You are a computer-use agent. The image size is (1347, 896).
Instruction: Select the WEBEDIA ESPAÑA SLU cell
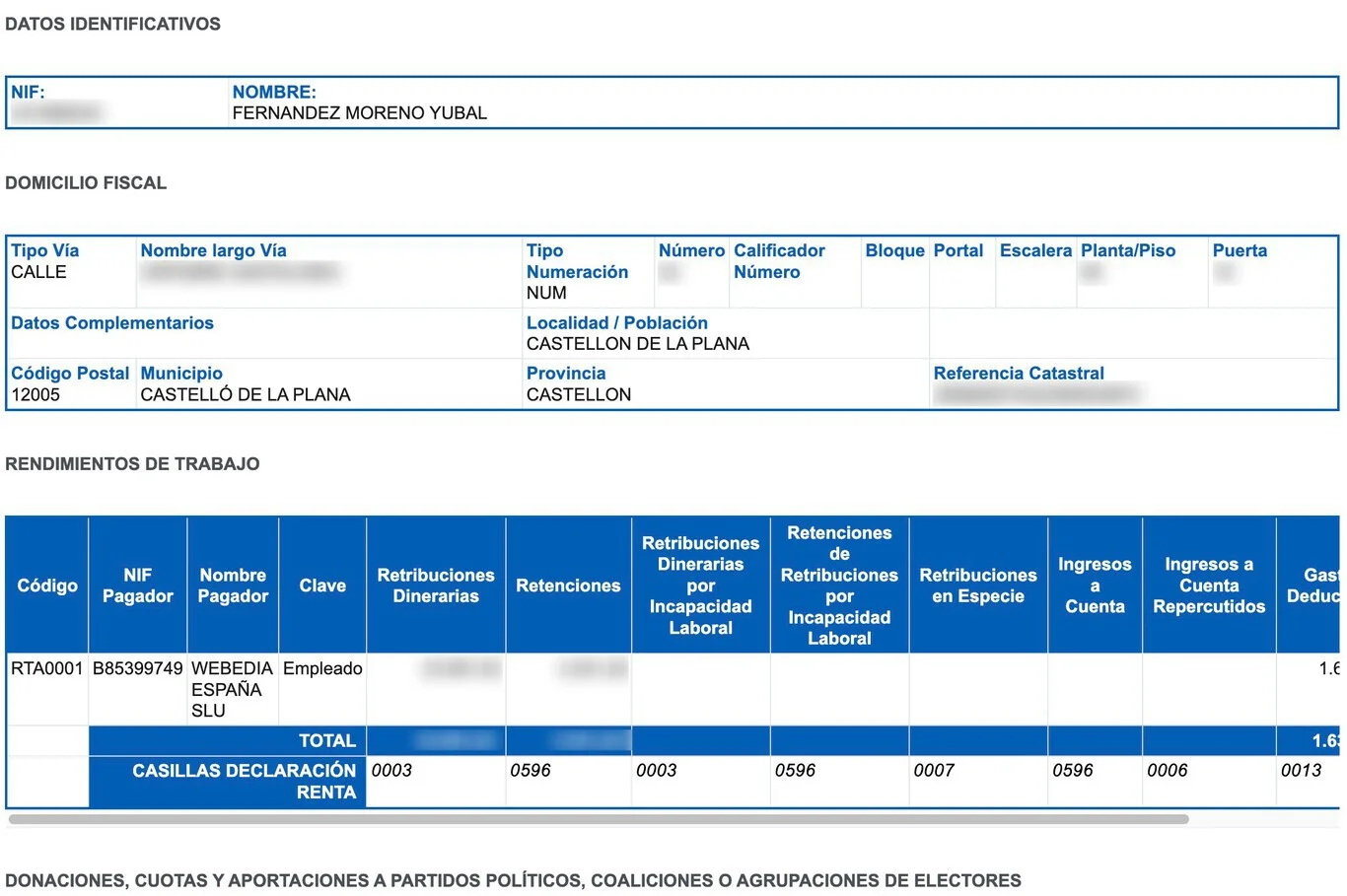coord(232,689)
